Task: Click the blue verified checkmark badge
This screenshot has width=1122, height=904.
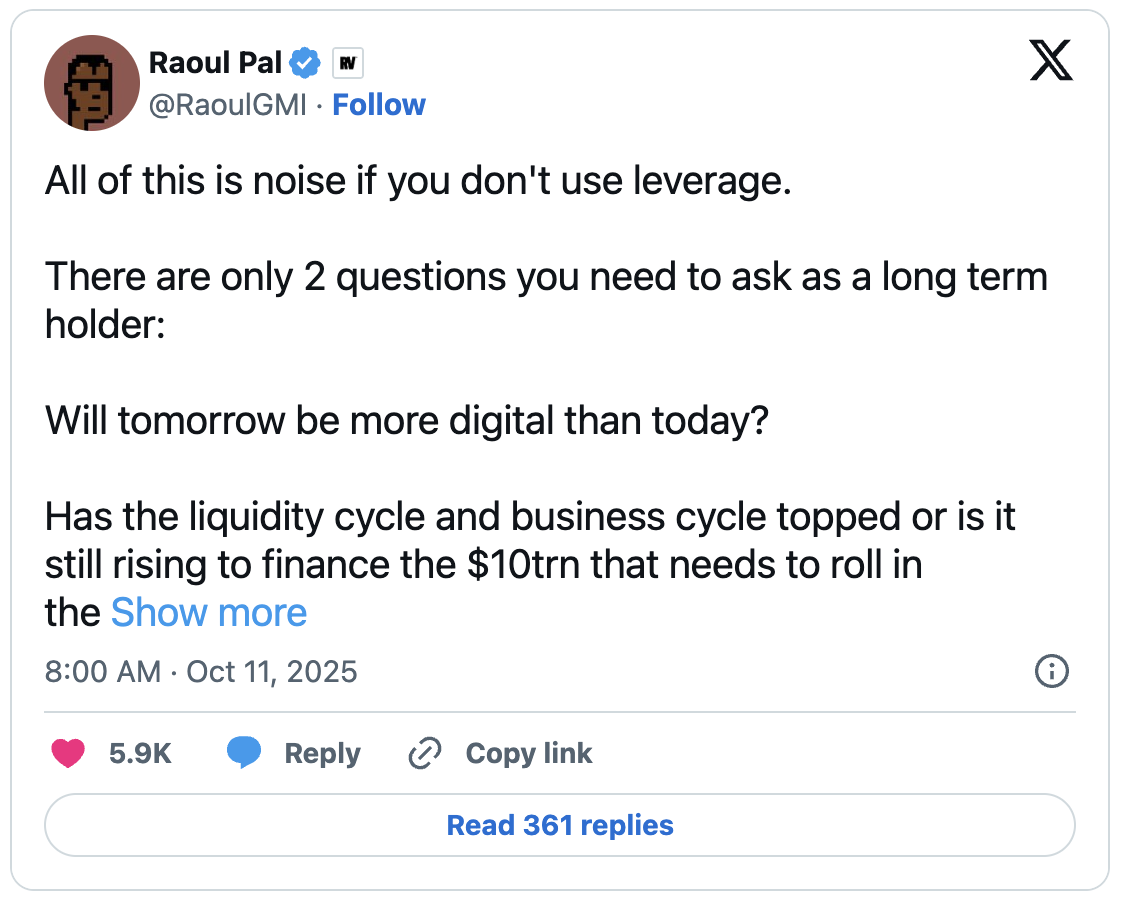Action: (304, 64)
